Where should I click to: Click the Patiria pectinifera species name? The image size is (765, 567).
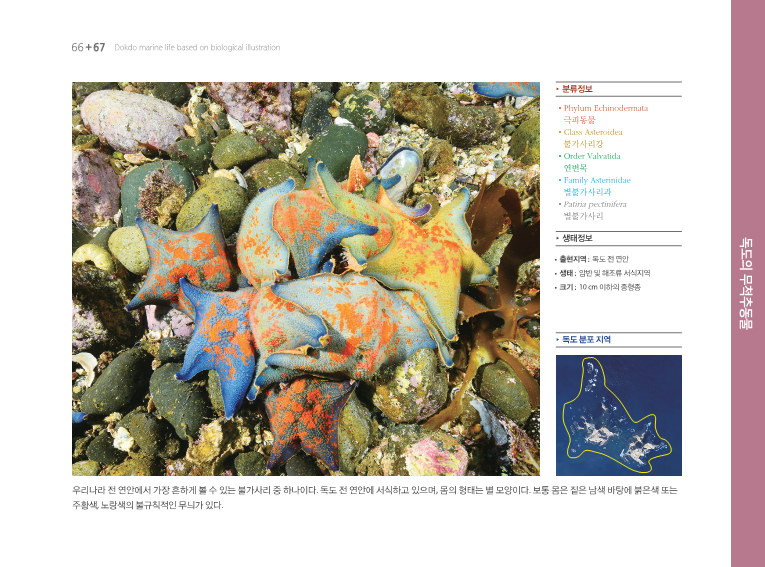[x=595, y=204]
